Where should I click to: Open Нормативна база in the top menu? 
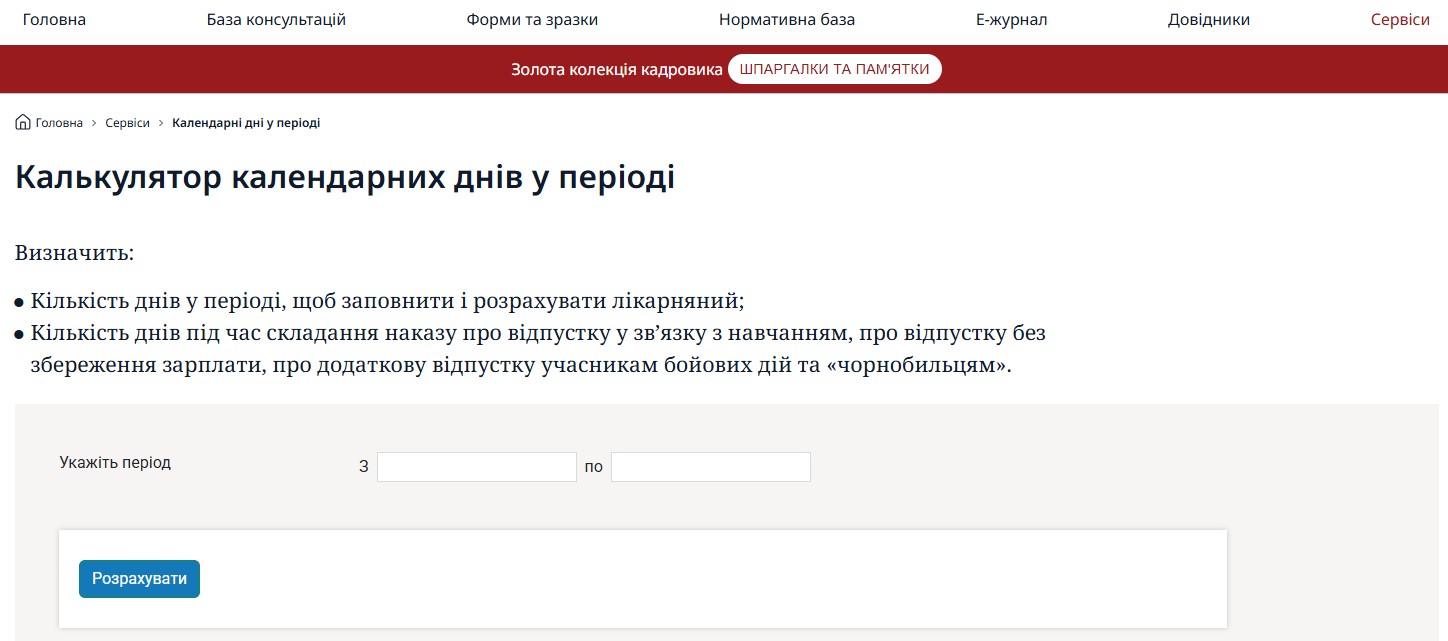pyautogui.click(x=787, y=20)
